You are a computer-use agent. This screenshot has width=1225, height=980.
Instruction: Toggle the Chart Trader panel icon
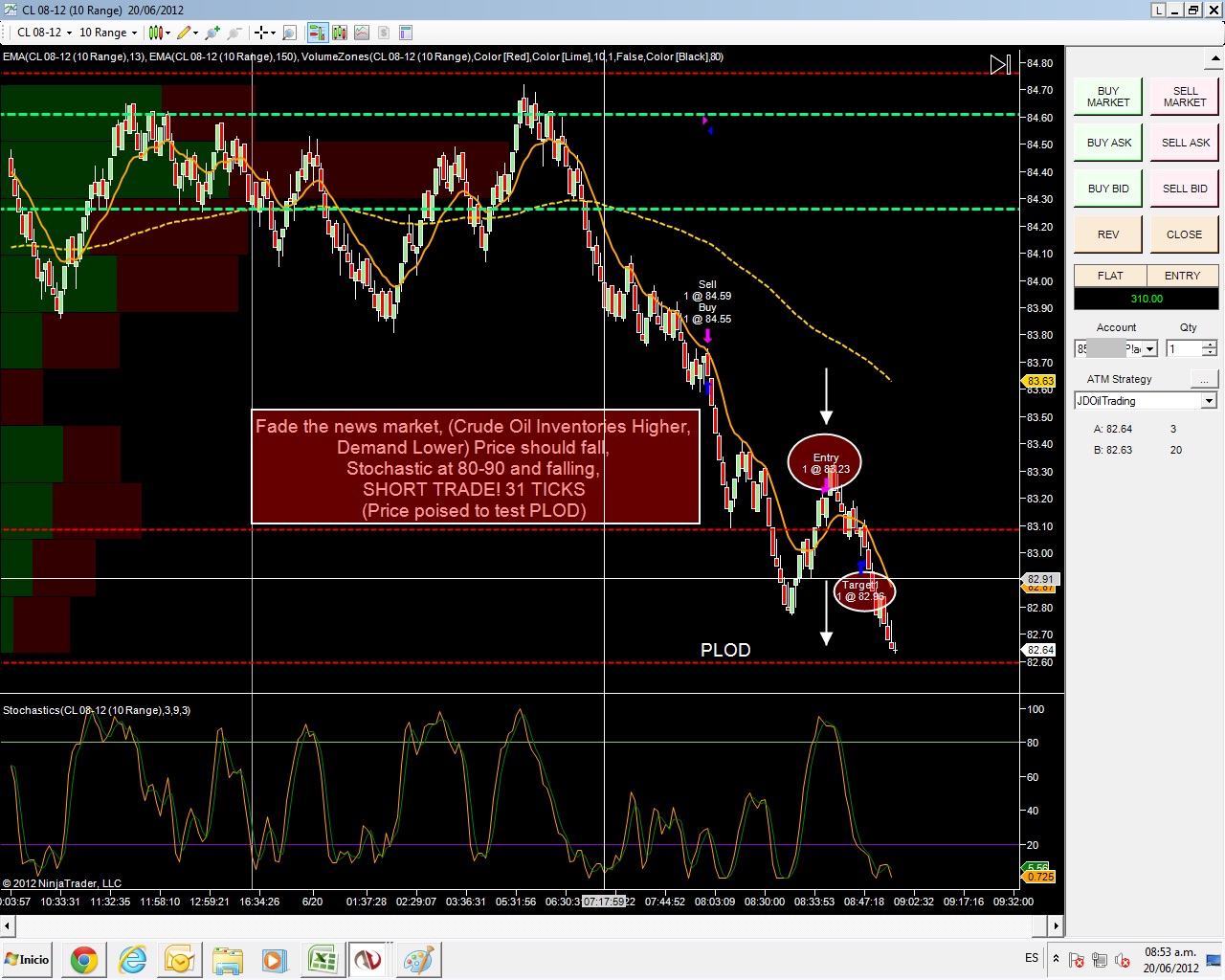pyautogui.click(x=317, y=33)
